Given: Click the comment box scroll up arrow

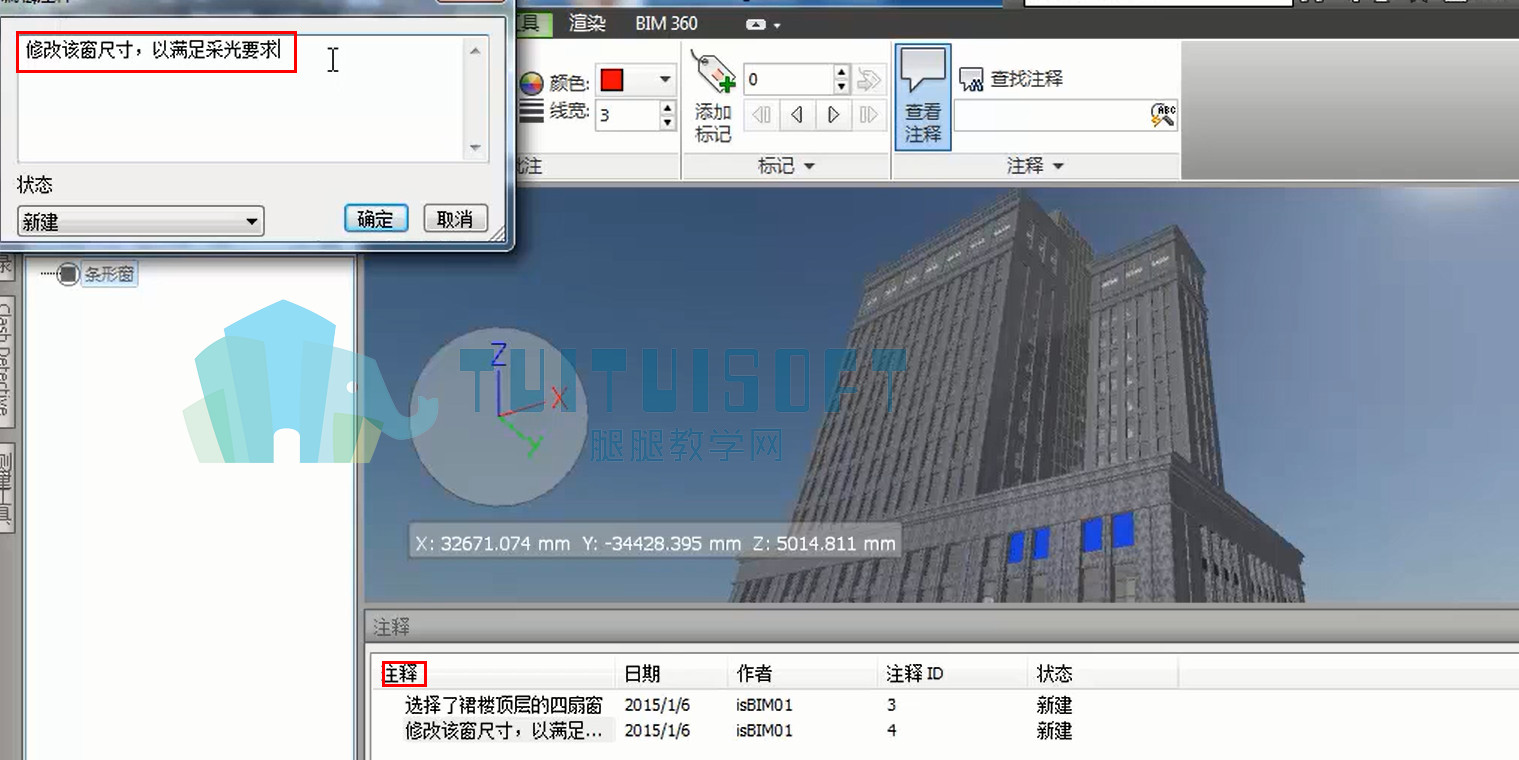Looking at the screenshot, I should coord(476,49).
